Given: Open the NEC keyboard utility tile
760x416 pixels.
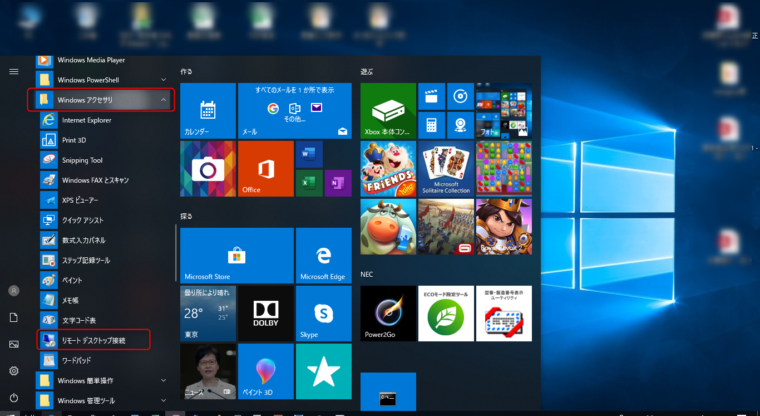Looking at the screenshot, I should 504,314.
